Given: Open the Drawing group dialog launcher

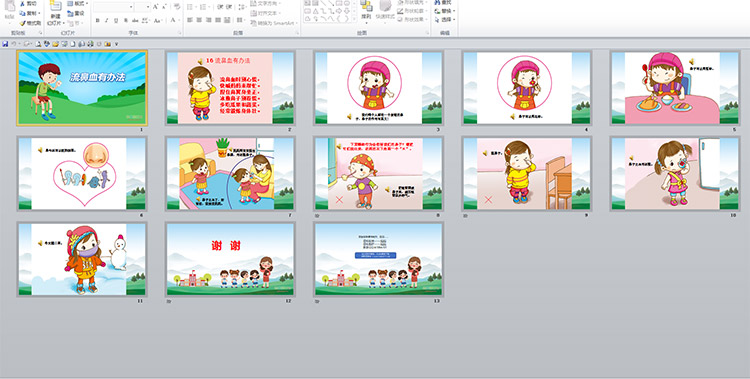Looking at the screenshot, I should (x=428, y=33).
